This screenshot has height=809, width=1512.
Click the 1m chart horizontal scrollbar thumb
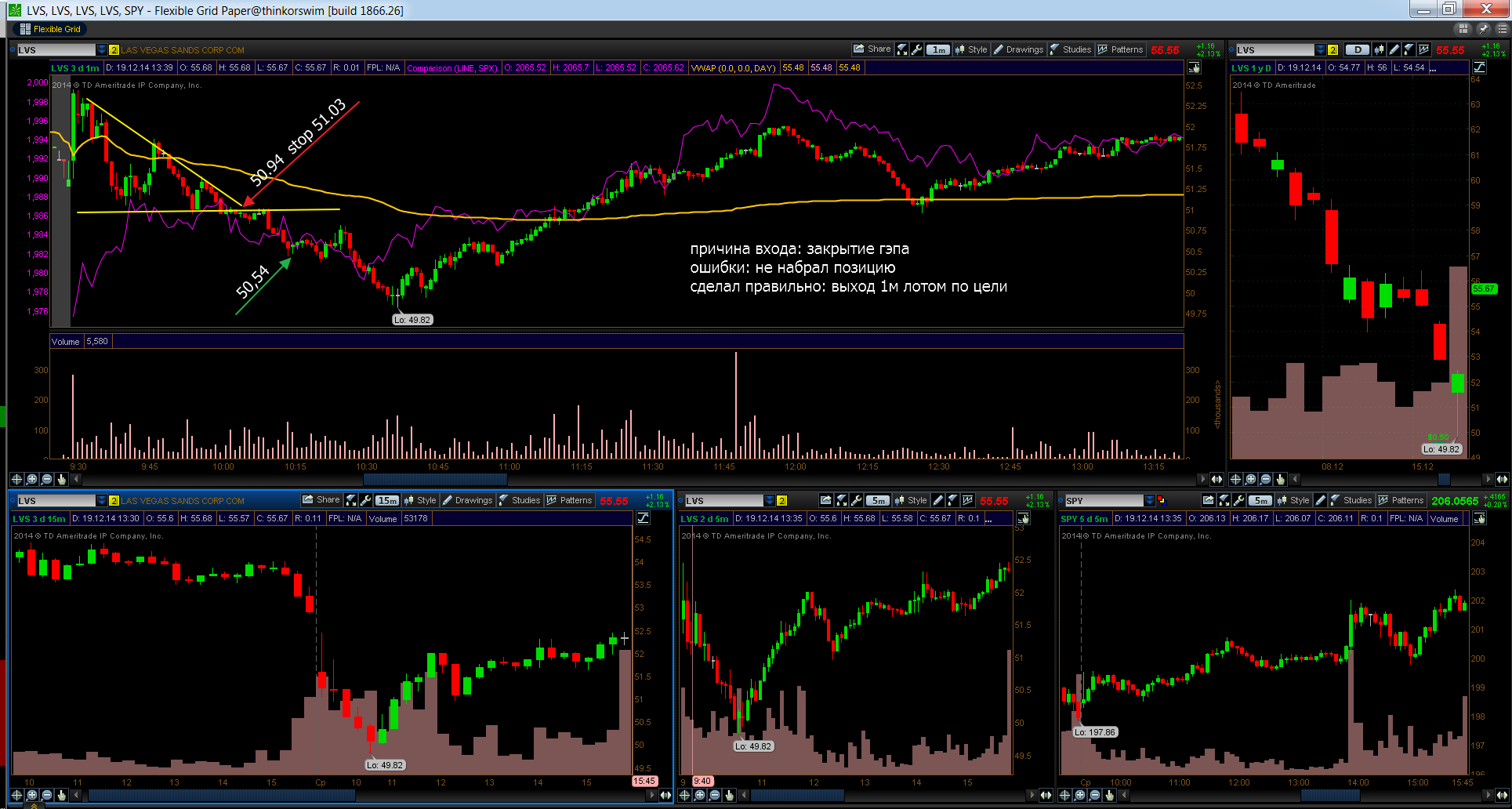pyautogui.click(x=434, y=479)
